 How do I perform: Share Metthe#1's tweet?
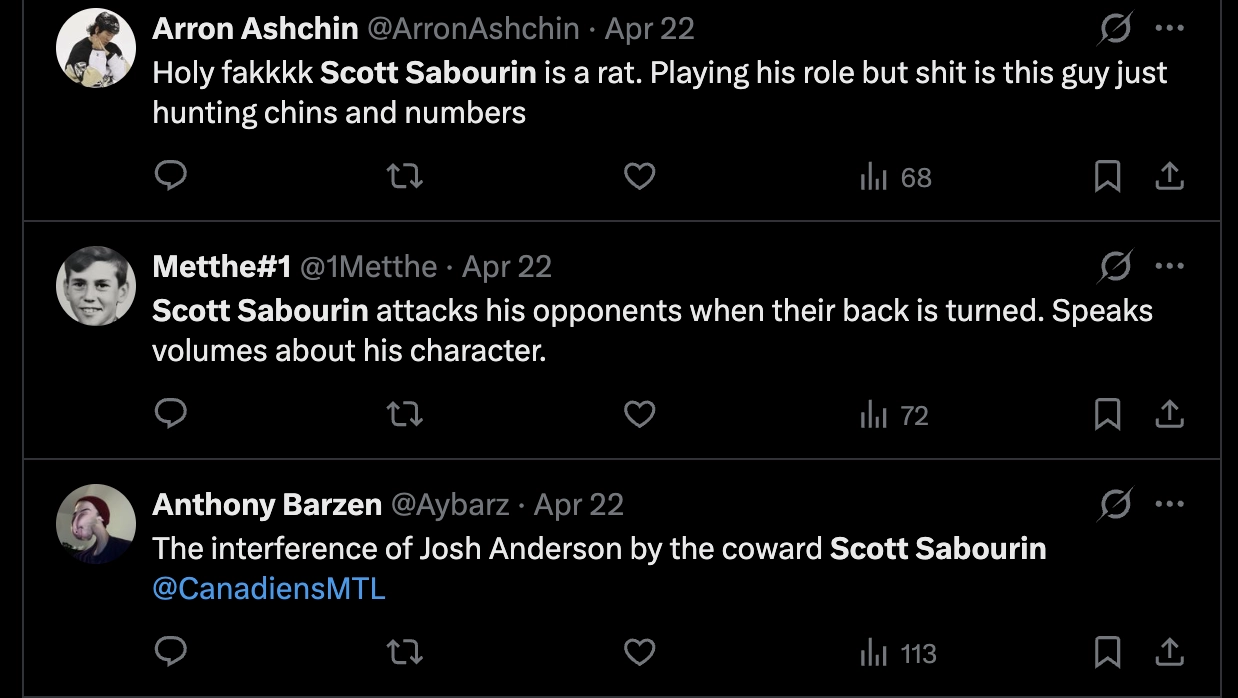[x=1169, y=414]
